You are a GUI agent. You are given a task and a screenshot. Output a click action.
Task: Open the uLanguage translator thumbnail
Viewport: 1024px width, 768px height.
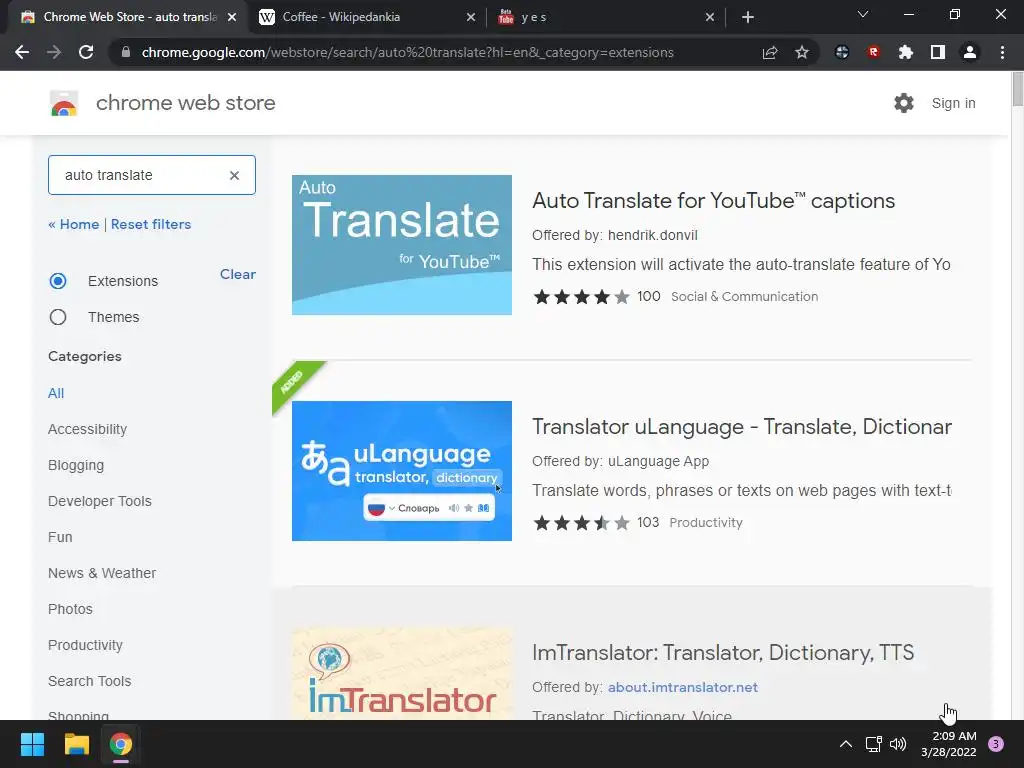[x=402, y=471]
